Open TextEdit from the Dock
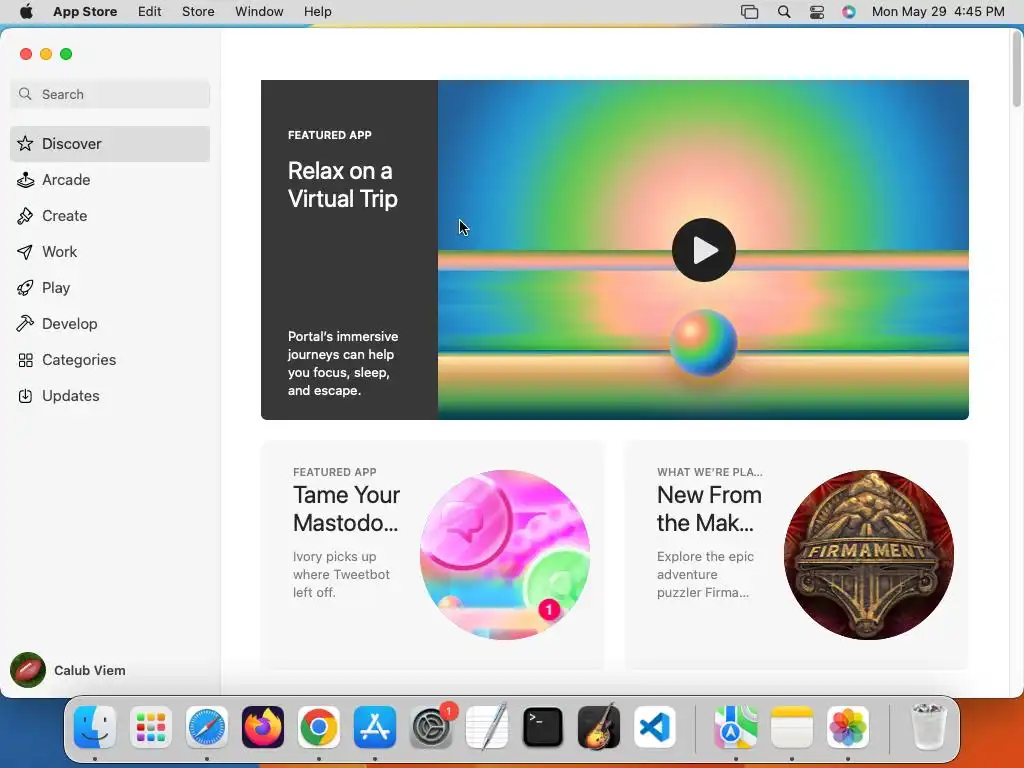Viewport: 1024px width, 768px height. click(x=487, y=727)
